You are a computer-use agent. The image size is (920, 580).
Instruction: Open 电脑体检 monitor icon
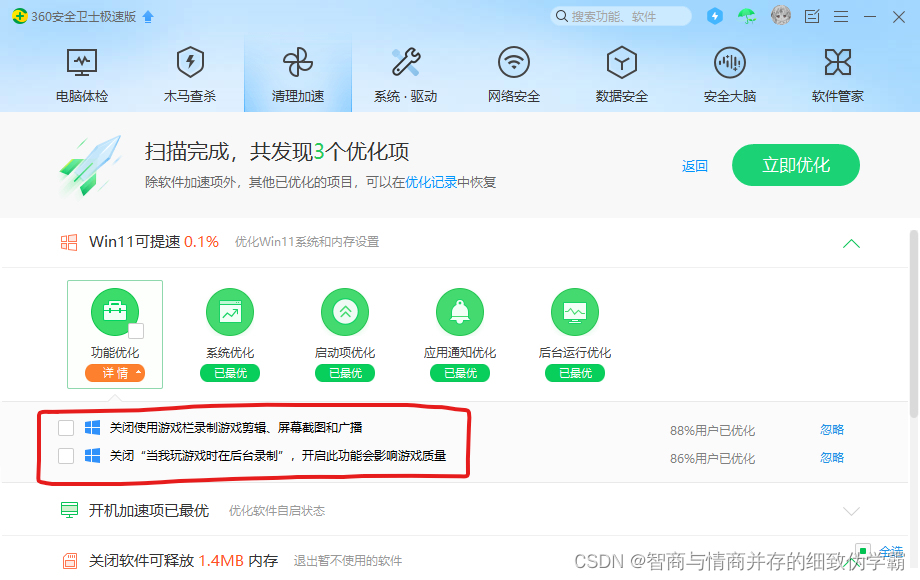[x=82, y=63]
